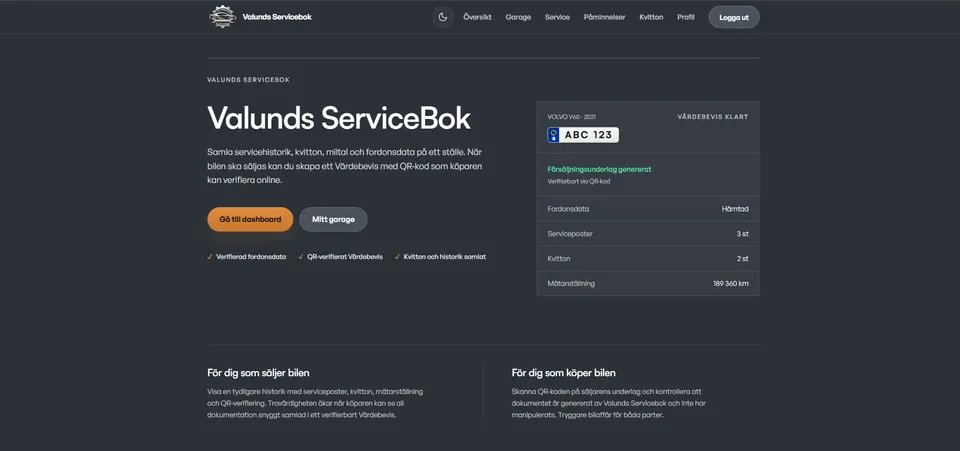960x451 pixels.
Task: Go to the Garage page
Action: [x=518, y=17]
